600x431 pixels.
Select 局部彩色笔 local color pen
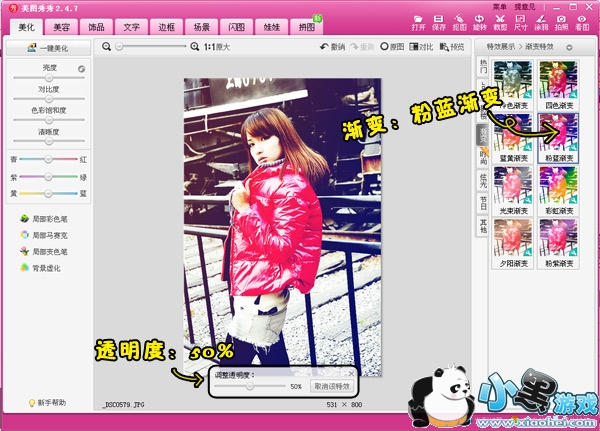[44, 219]
